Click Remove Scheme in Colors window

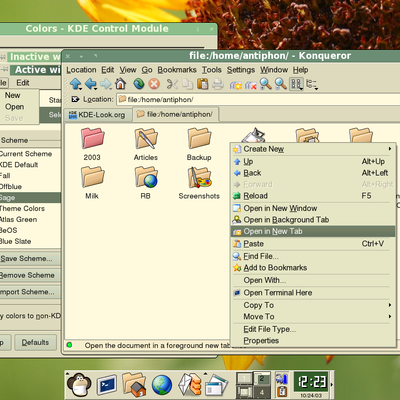click(30, 275)
